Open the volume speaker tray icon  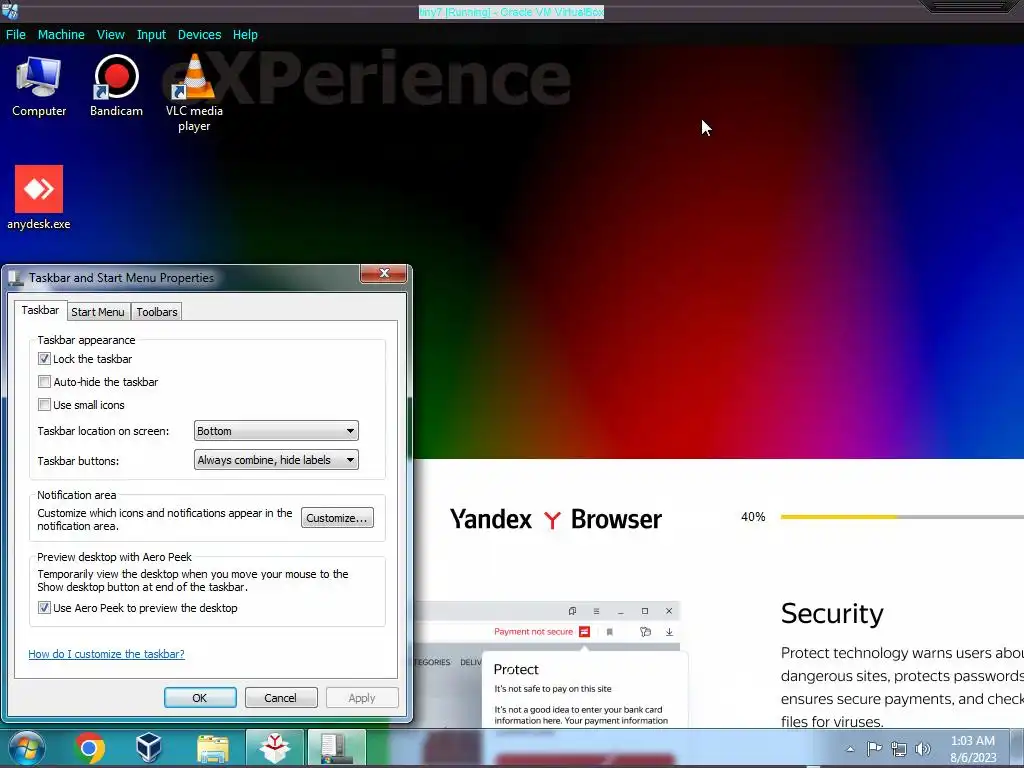922,749
